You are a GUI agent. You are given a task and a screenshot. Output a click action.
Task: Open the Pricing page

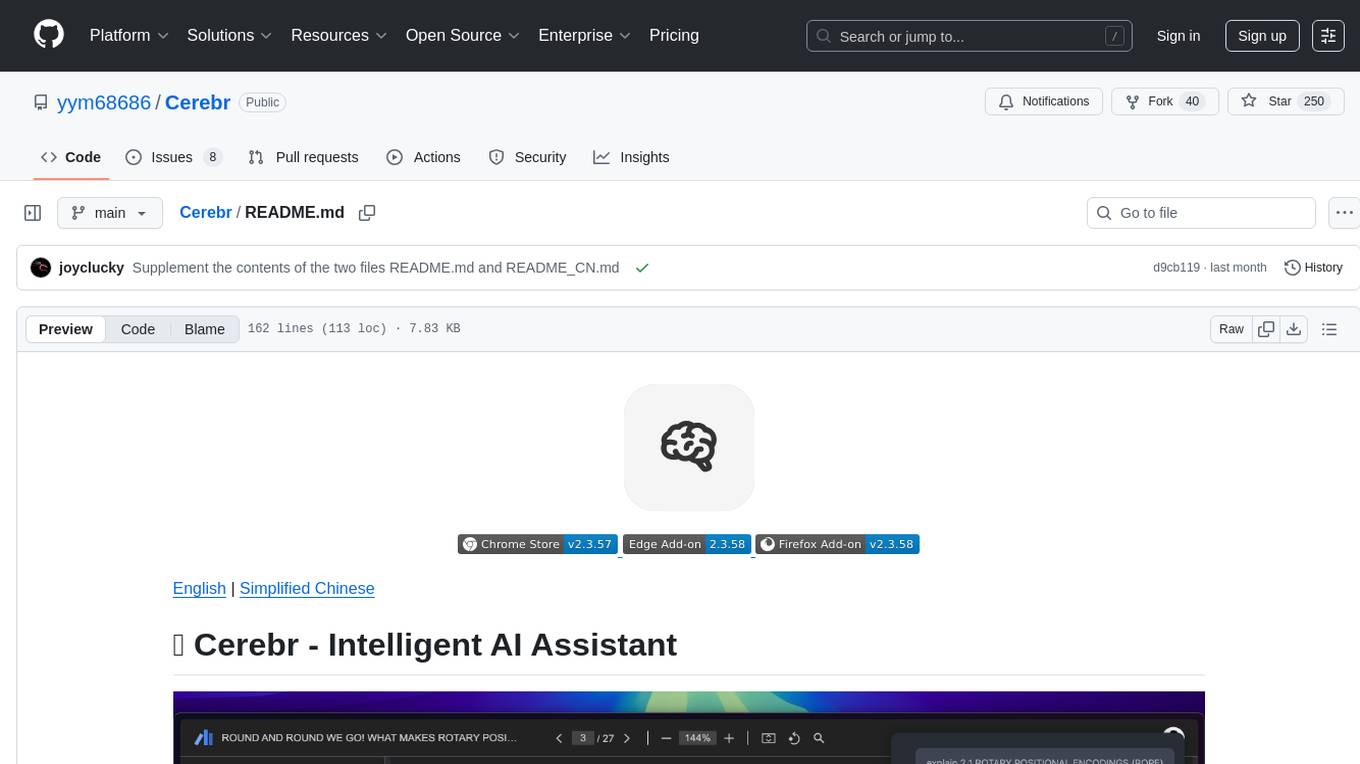674,35
